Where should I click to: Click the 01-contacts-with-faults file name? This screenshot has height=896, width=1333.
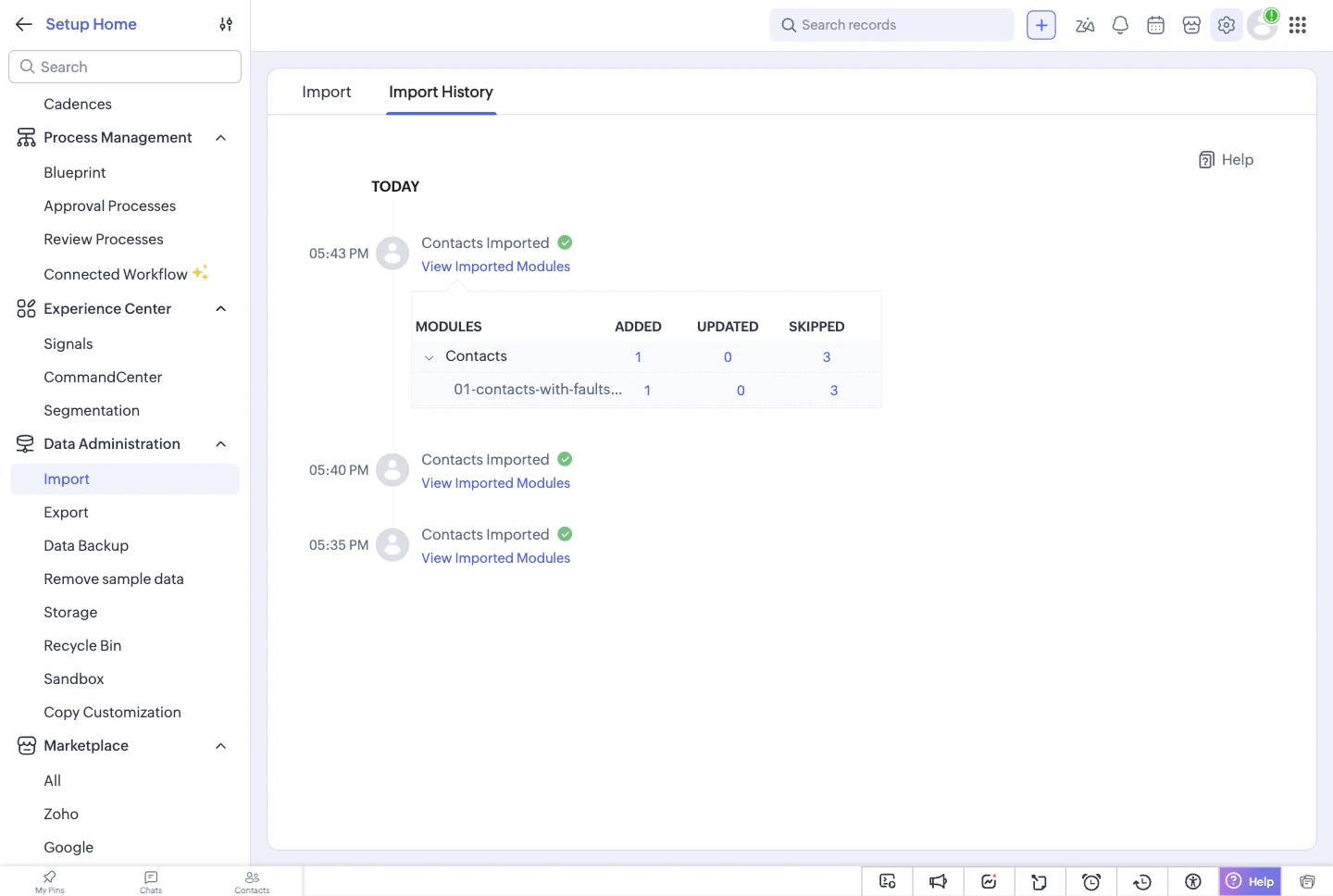pos(538,390)
